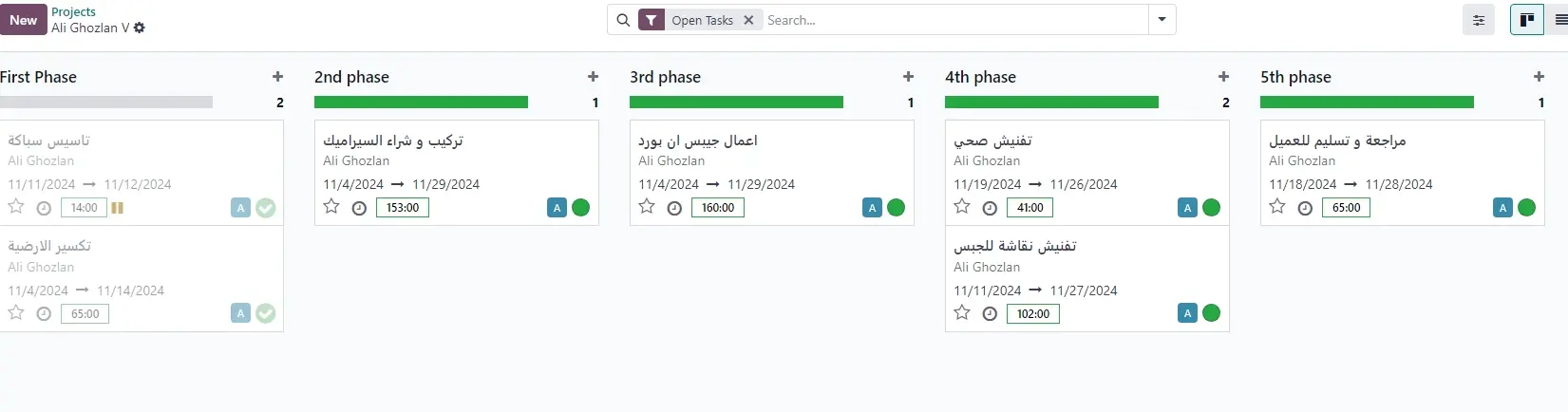Click the 3rd phase green progress bar

[736, 103]
